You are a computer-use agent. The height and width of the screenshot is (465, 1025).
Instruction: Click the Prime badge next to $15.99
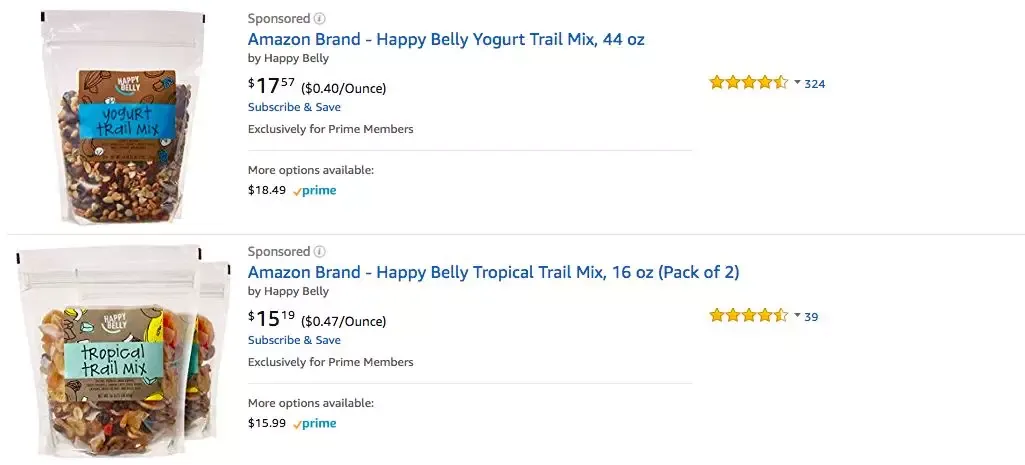tap(315, 424)
